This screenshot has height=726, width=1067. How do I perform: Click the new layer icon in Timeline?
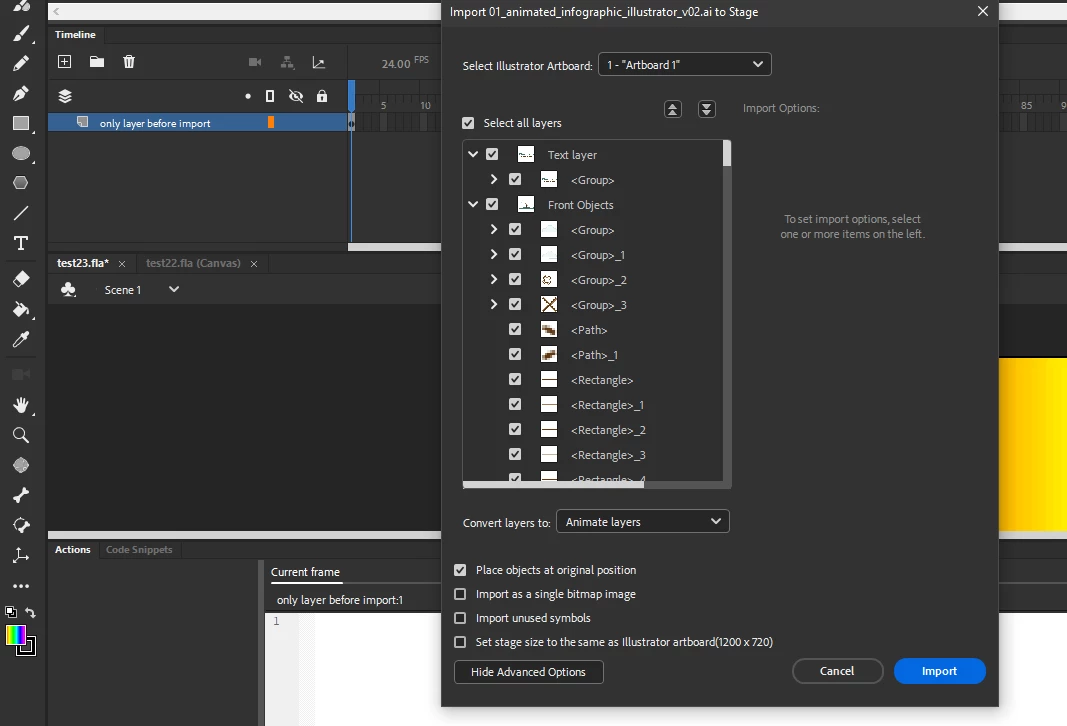coord(65,62)
